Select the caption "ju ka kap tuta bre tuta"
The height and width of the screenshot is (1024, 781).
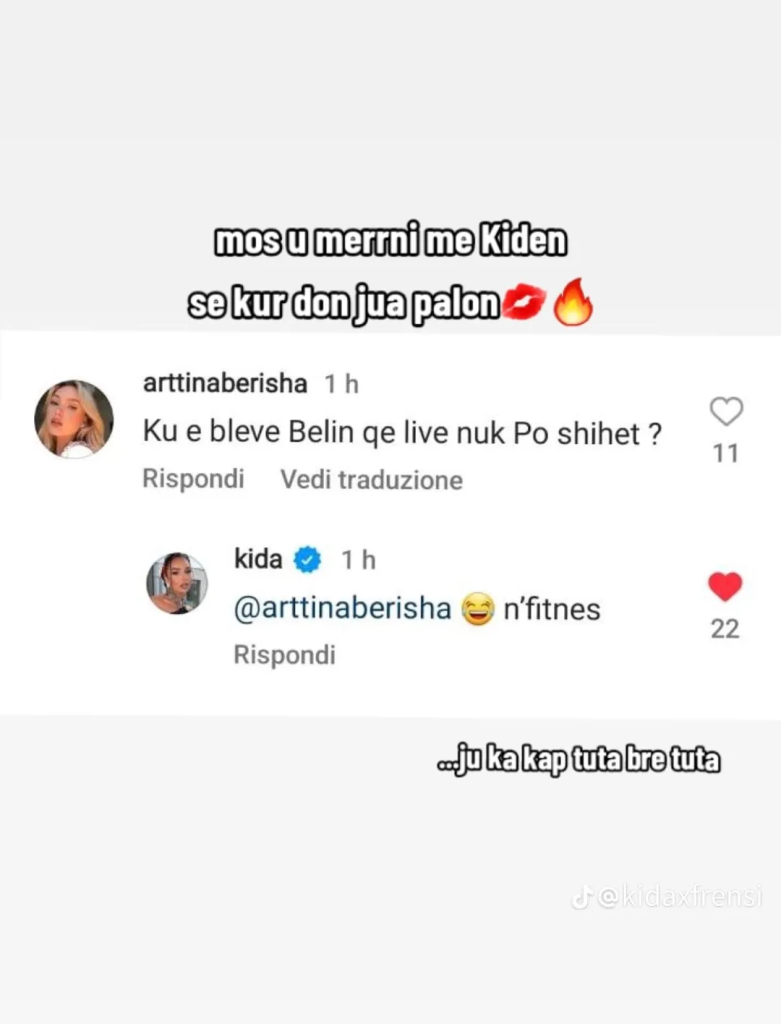[x=579, y=761]
